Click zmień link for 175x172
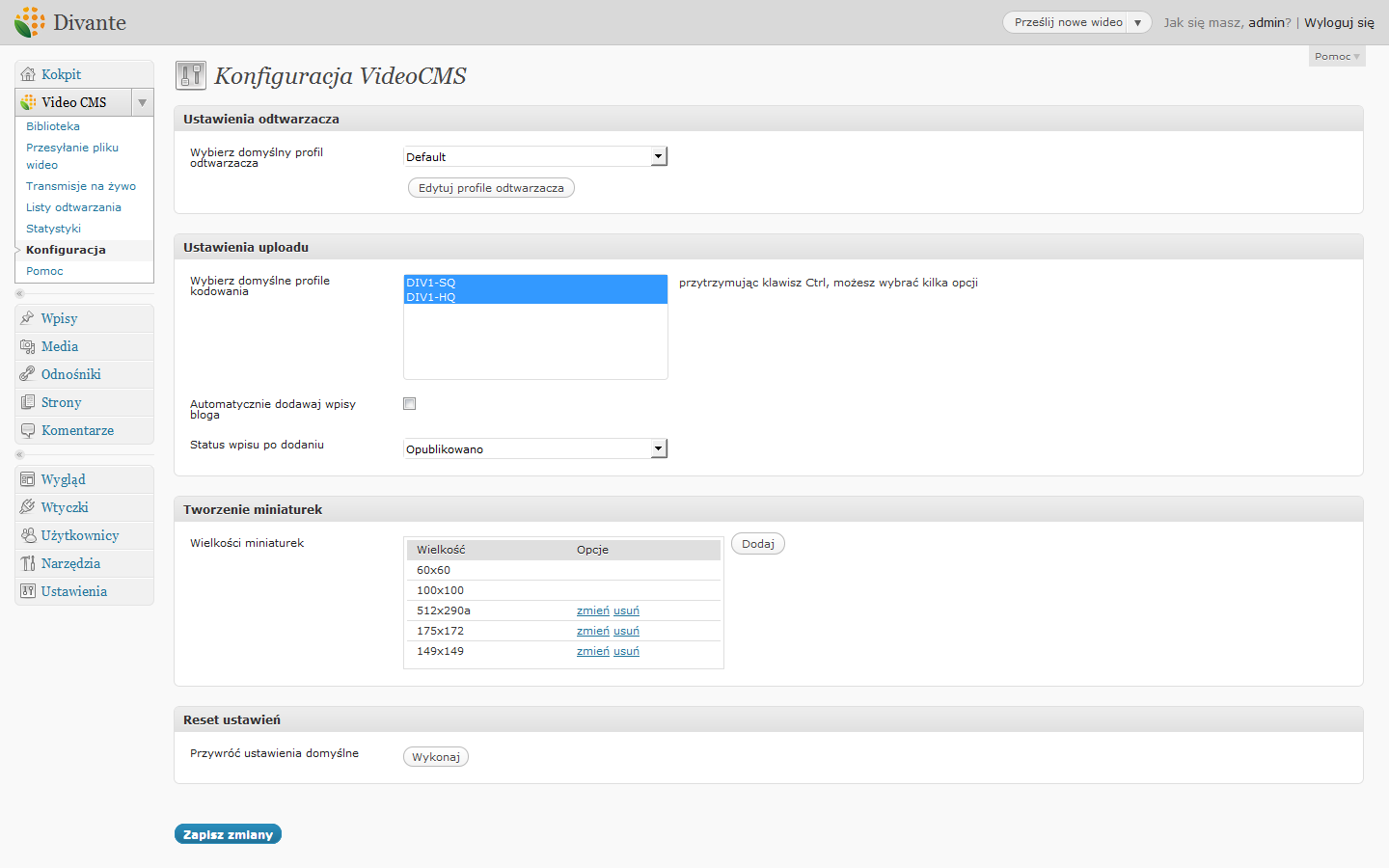 coord(593,631)
